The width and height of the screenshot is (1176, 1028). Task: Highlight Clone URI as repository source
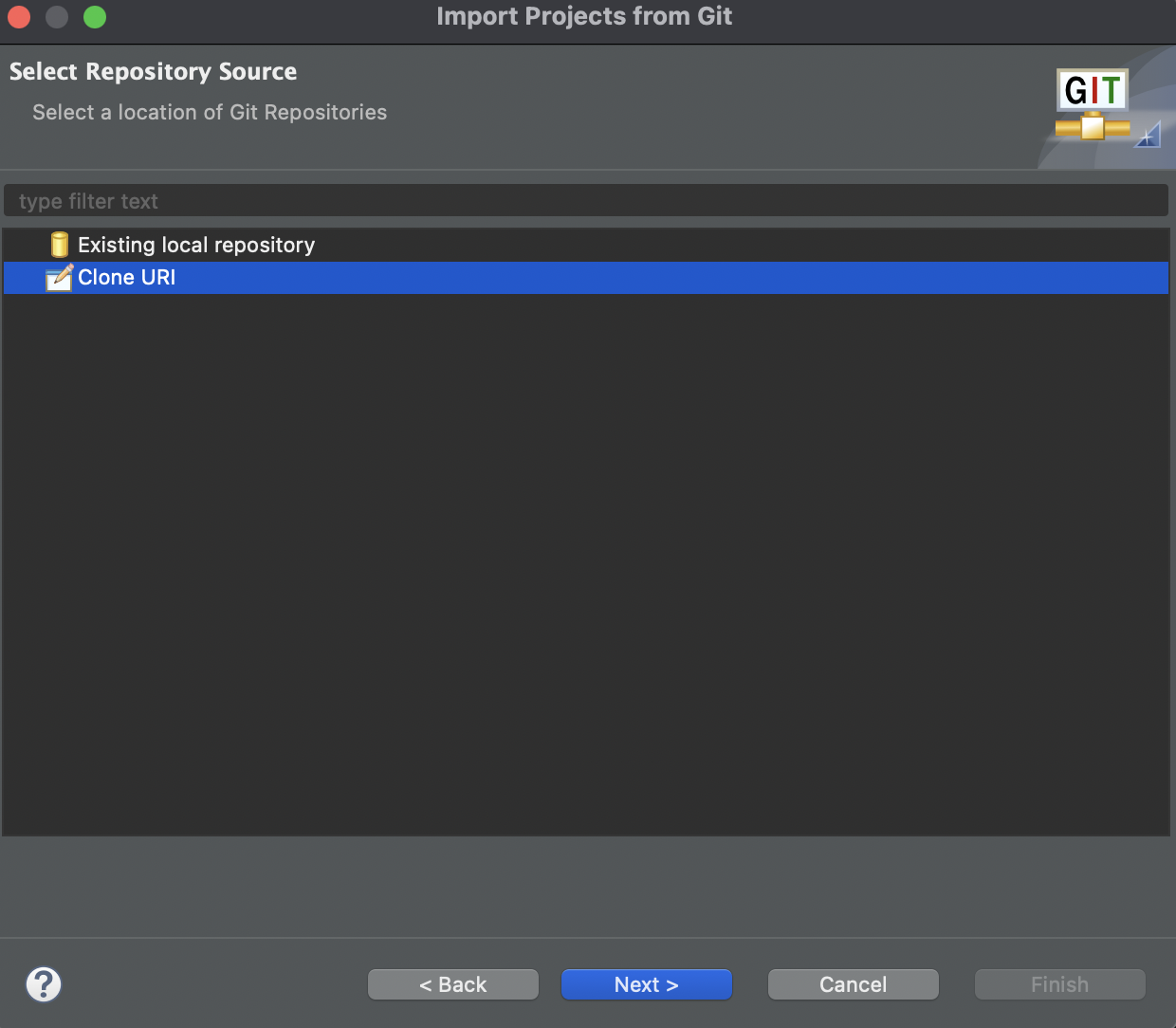[x=126, y=277]
